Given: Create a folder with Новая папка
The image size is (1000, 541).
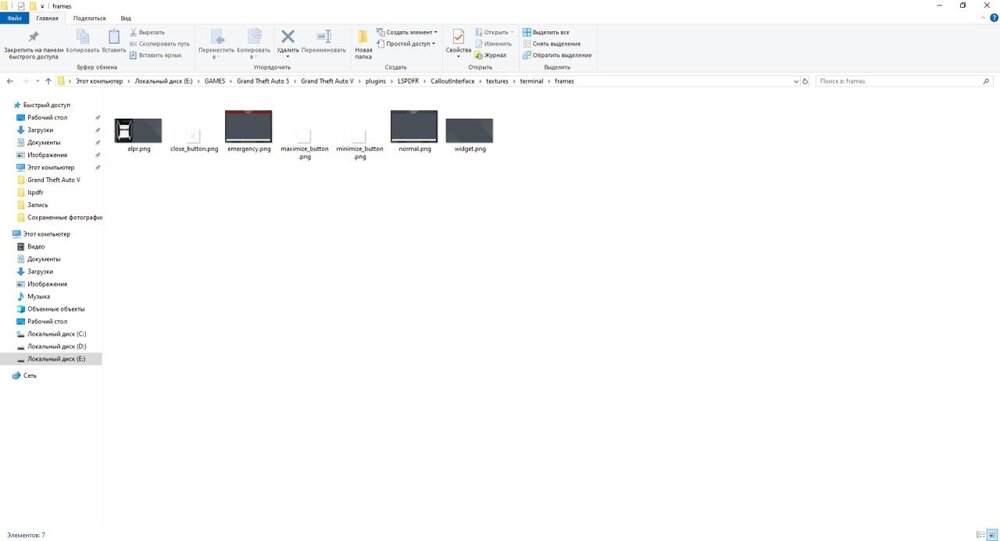Looking at the screenshot, I should [363, 43].
